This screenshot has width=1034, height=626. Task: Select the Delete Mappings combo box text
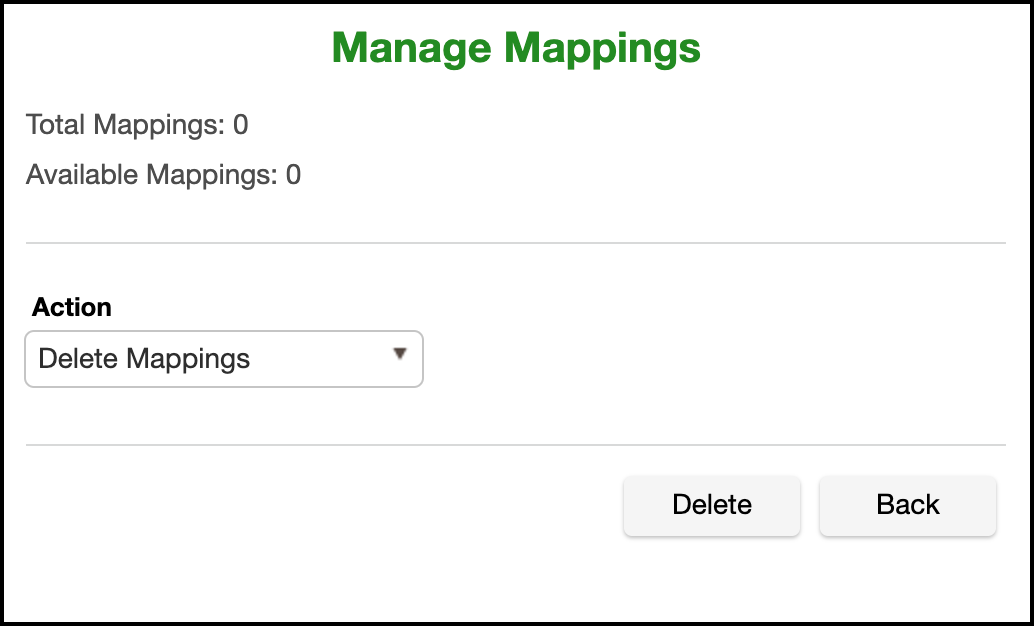(144, 359)
